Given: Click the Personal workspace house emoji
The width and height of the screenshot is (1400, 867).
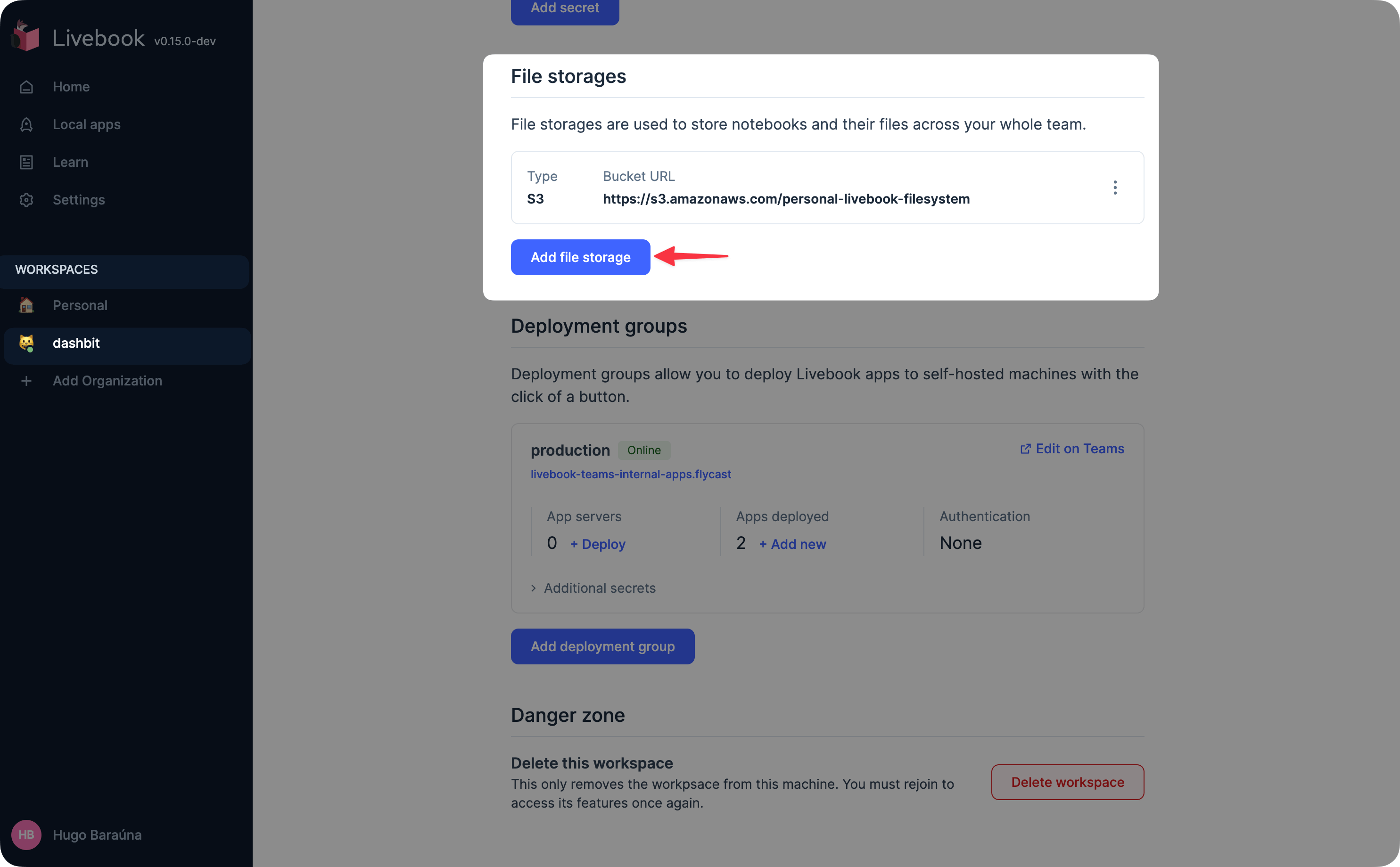Looking at the screenshot, I should tap(26, 305).
